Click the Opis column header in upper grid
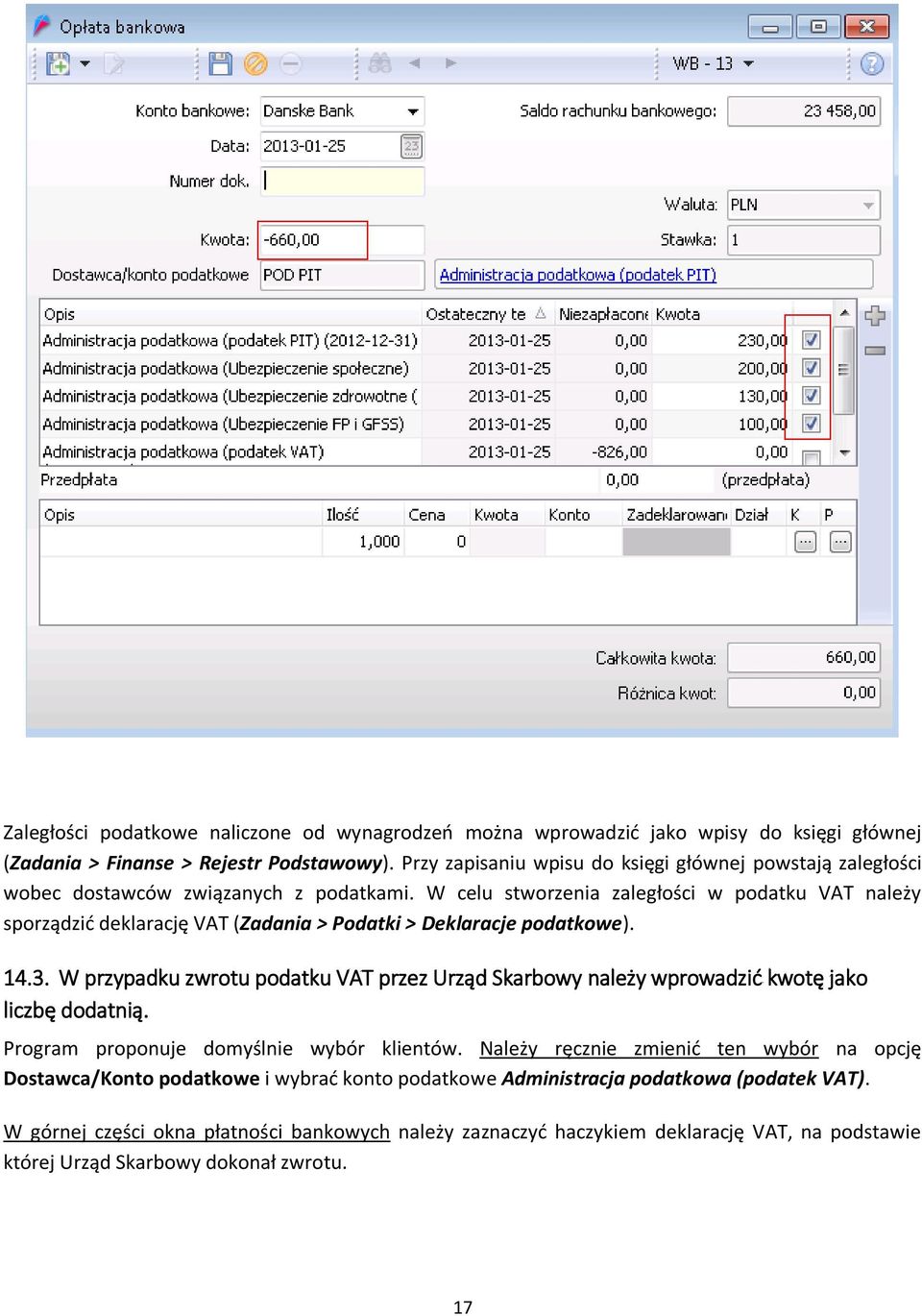 pos(230,314)
